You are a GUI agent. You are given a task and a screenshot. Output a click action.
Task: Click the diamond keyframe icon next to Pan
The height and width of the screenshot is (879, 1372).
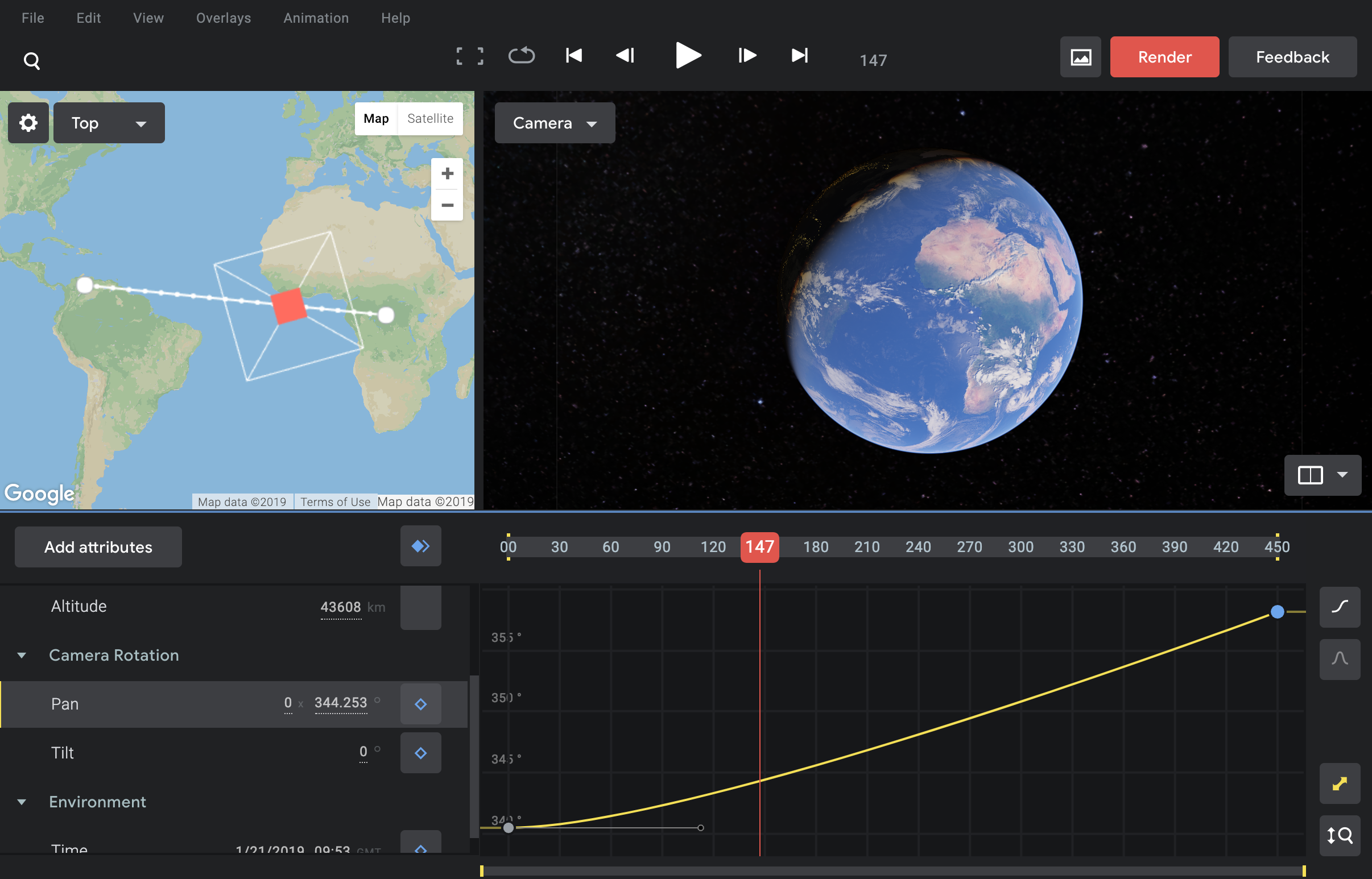pyautogui.click(x=420, y=703)
